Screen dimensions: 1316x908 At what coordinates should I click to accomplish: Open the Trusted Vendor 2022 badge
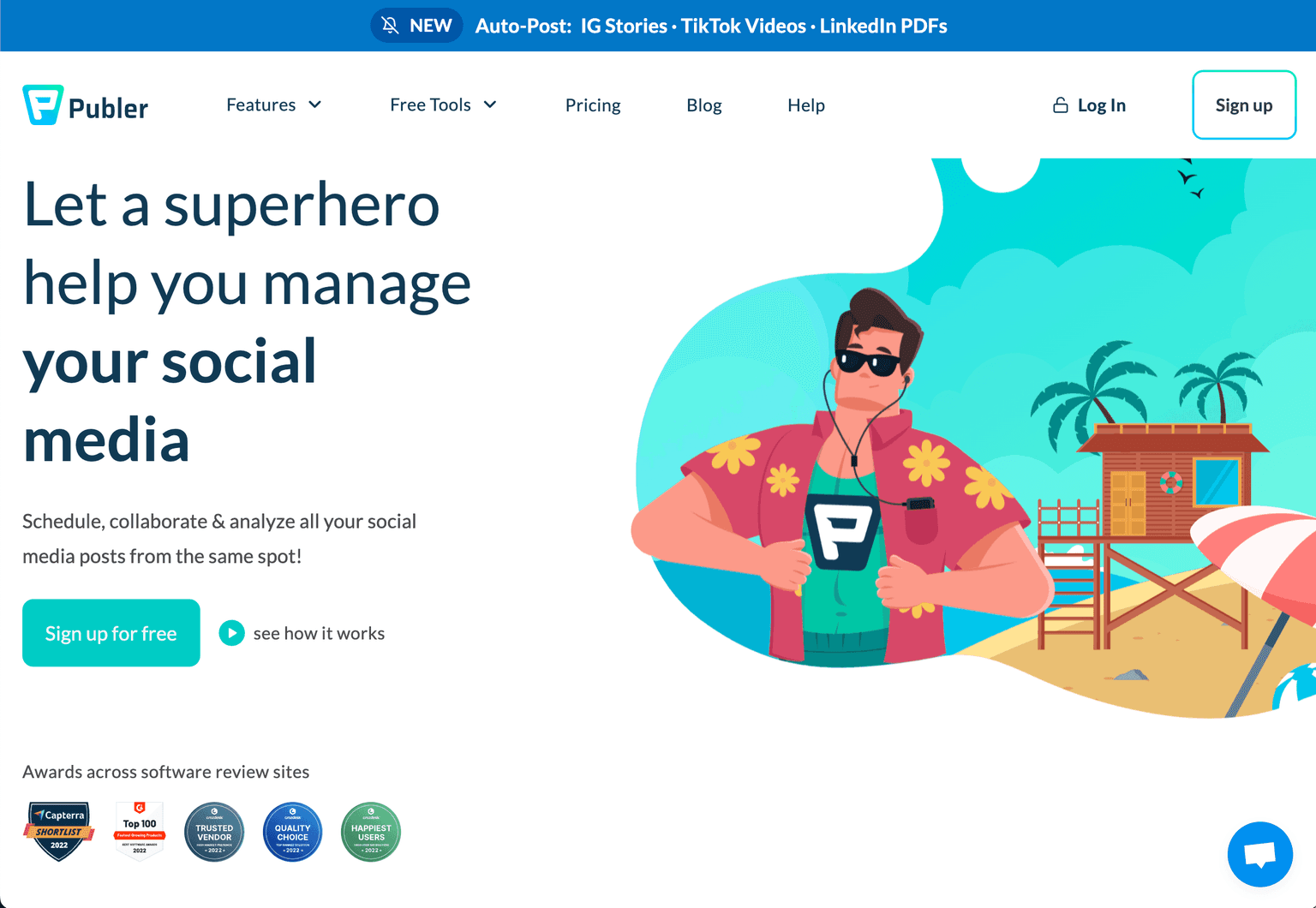click(x=214, y=832)
